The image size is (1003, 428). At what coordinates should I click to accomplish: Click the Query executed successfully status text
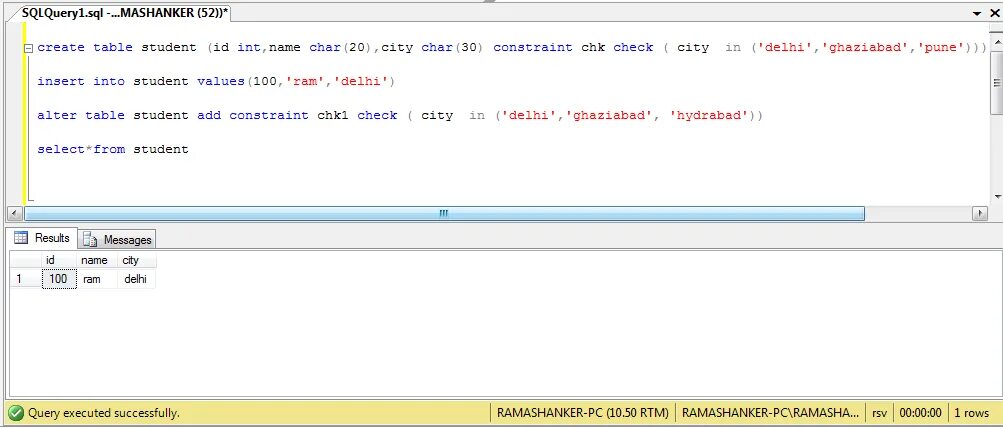(x=104, y=413)
